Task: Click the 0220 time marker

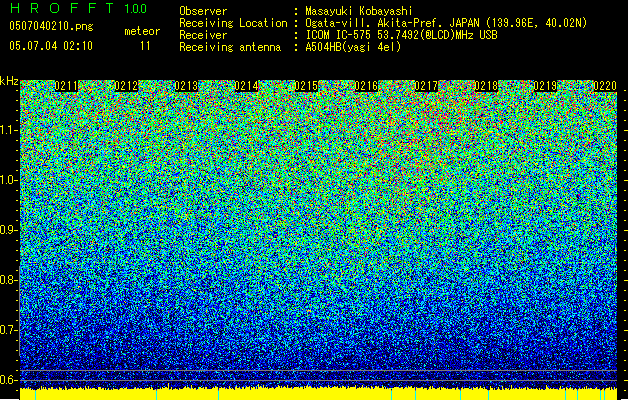Action: pos(605,86)
